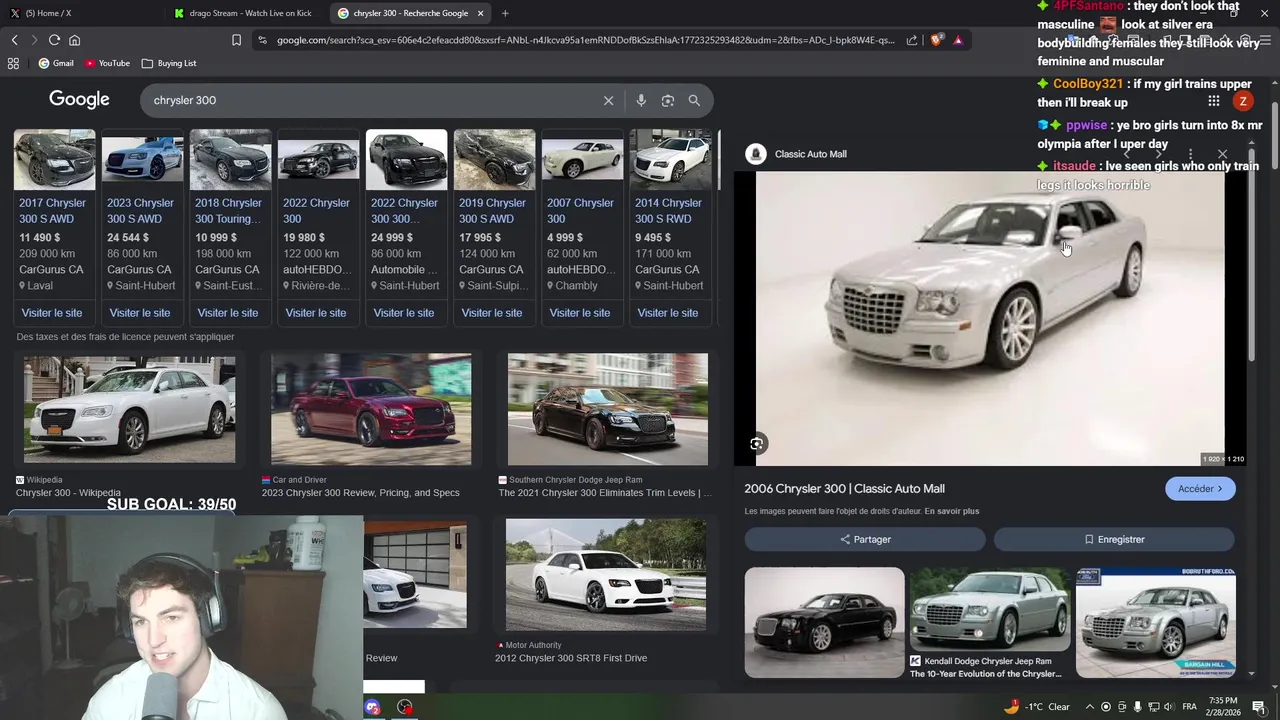The image size is (1280, 720).
Task: Open Motor Authority 2012 SRT8 image
Action: 606,574
